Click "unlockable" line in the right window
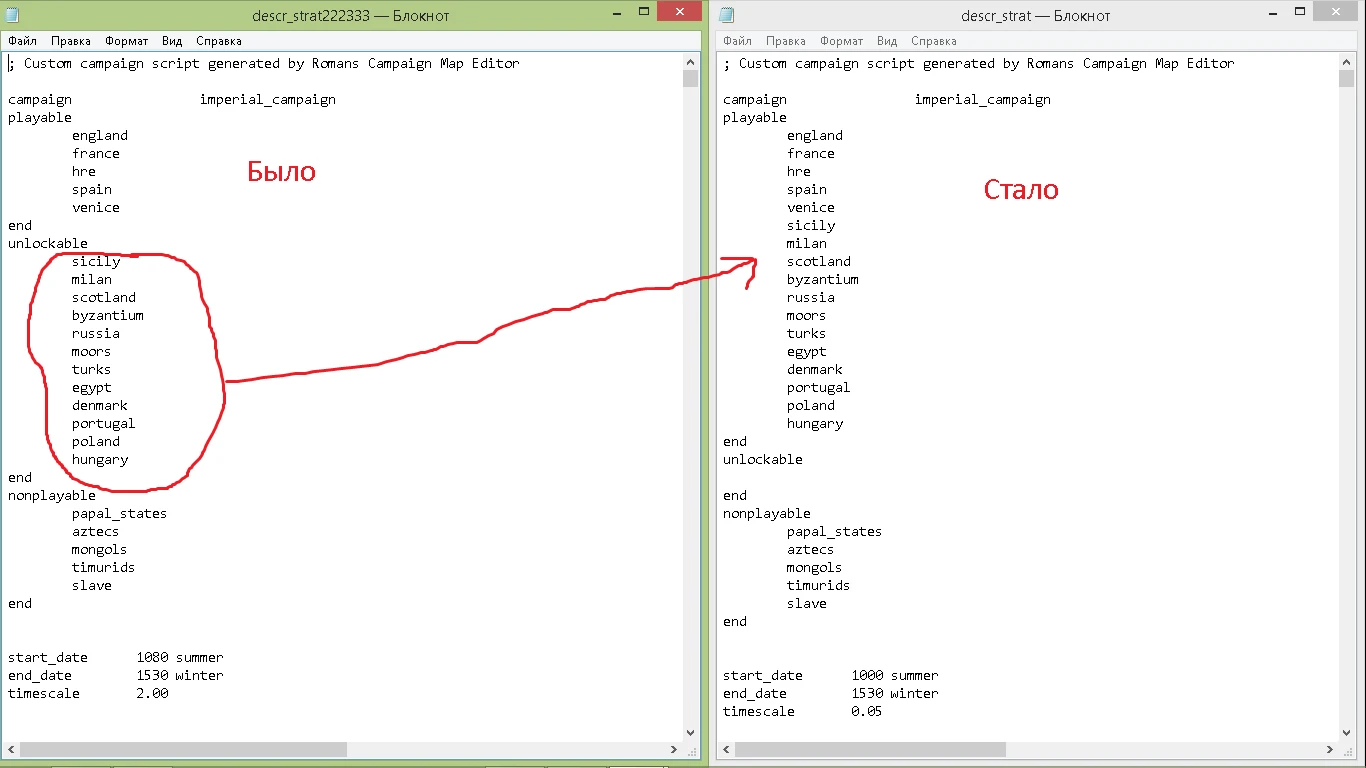Image resolution: width=1366 pixels, height=768 pixels. (763, 459)
